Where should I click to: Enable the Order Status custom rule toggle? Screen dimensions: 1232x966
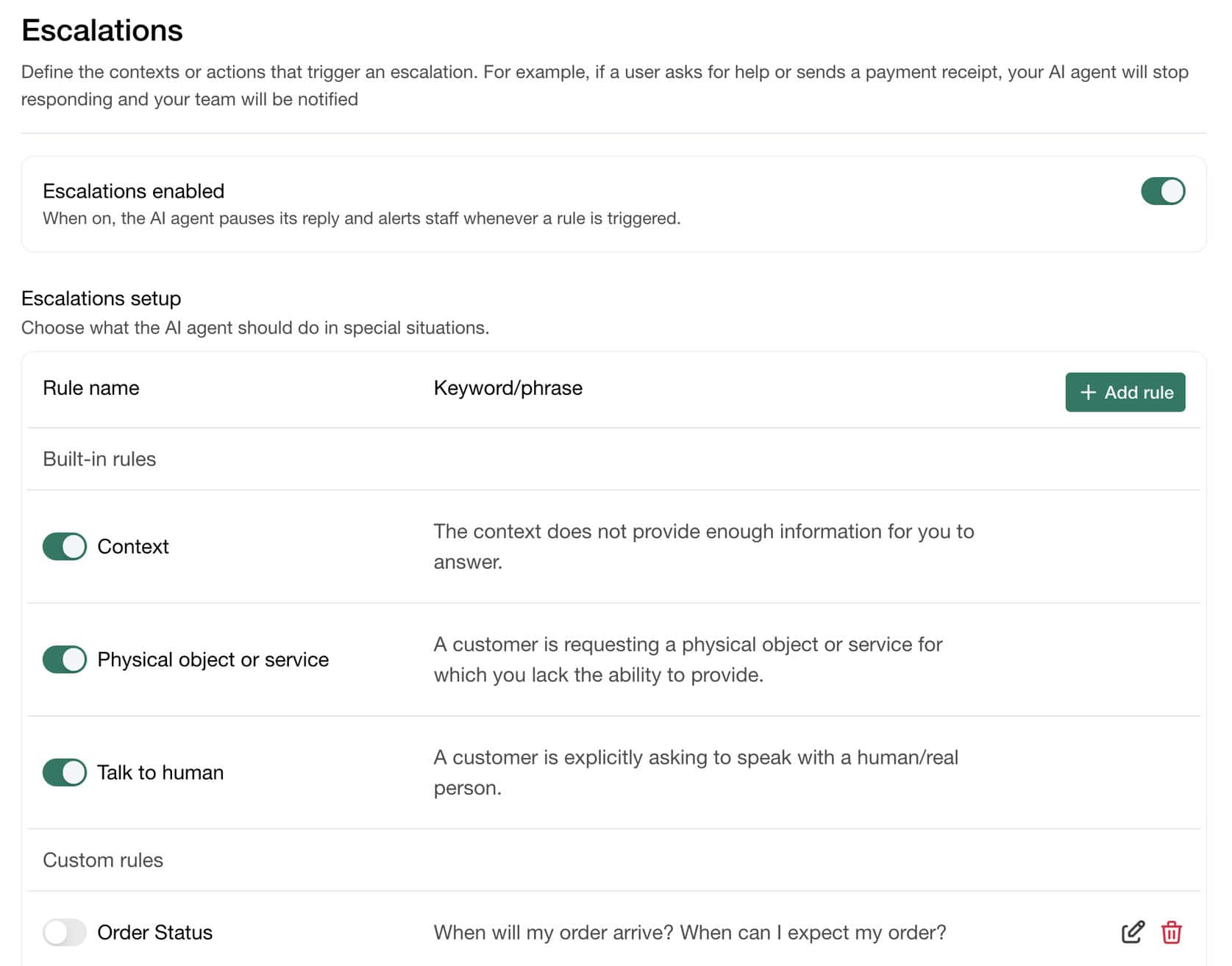tap(65, 932)
